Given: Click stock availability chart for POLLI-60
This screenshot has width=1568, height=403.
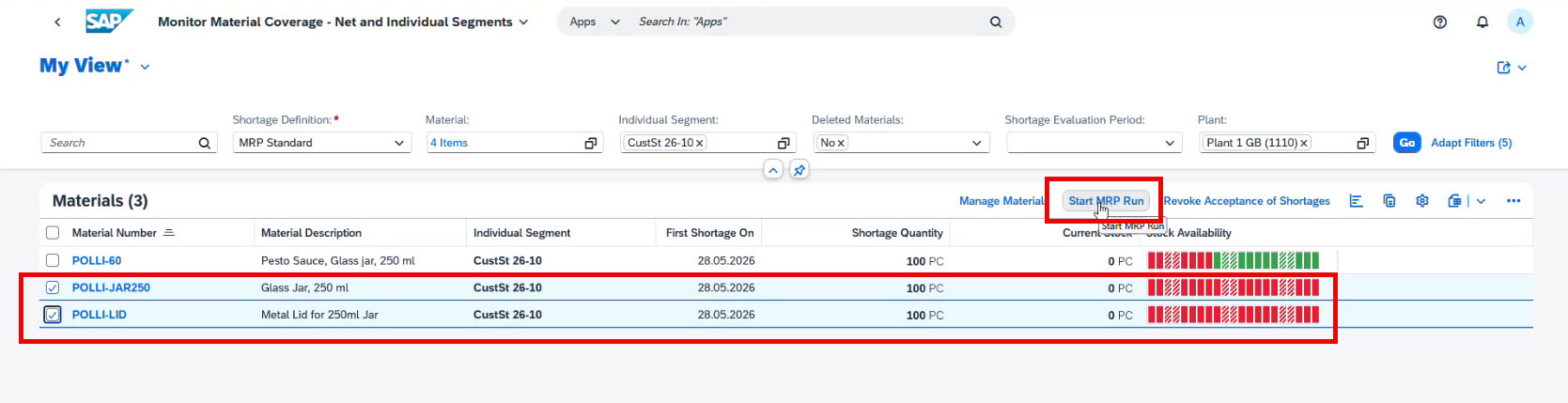Looking at the screenshot, I should [1234, 260].
